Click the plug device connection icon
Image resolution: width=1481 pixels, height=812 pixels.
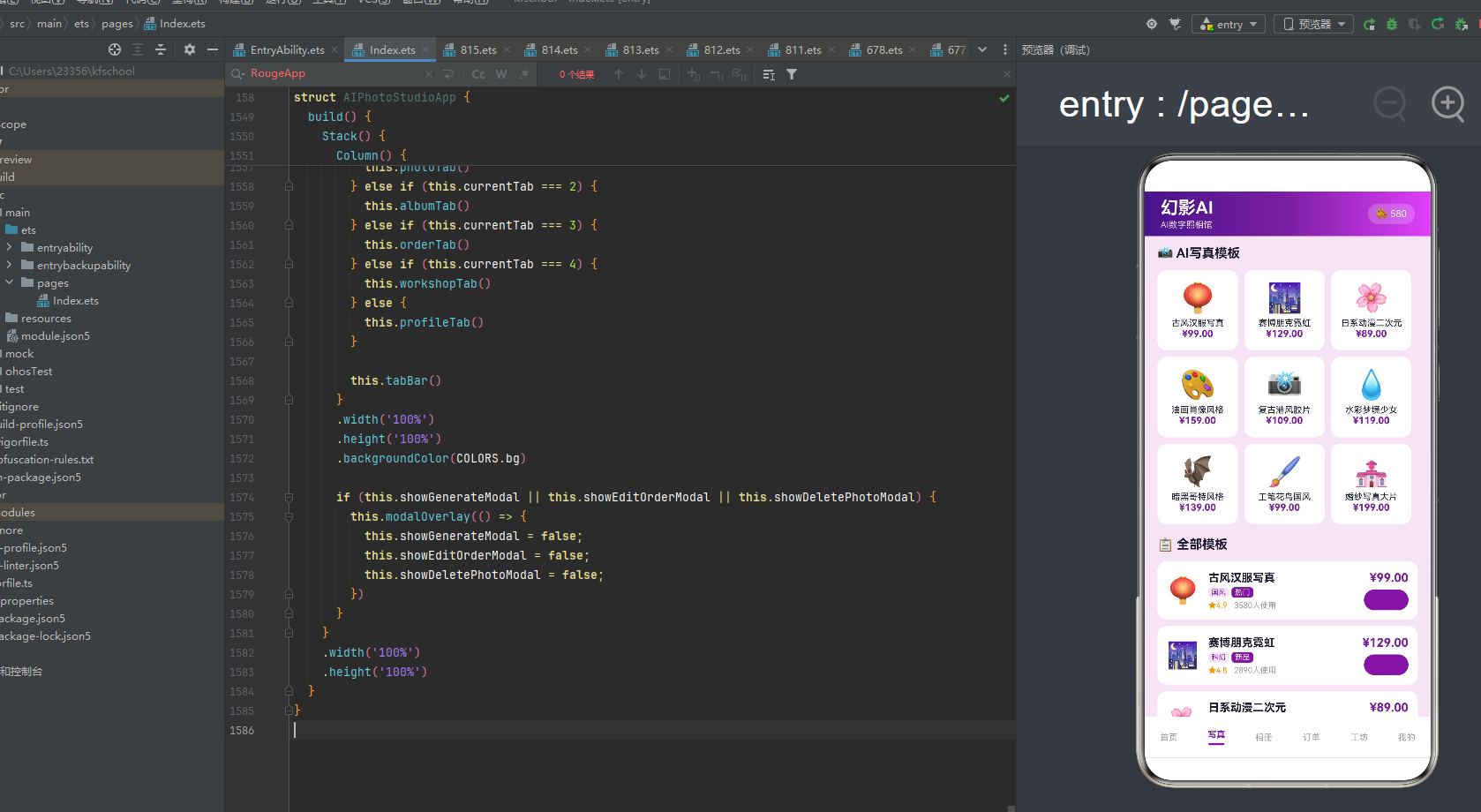[1175, 24]
